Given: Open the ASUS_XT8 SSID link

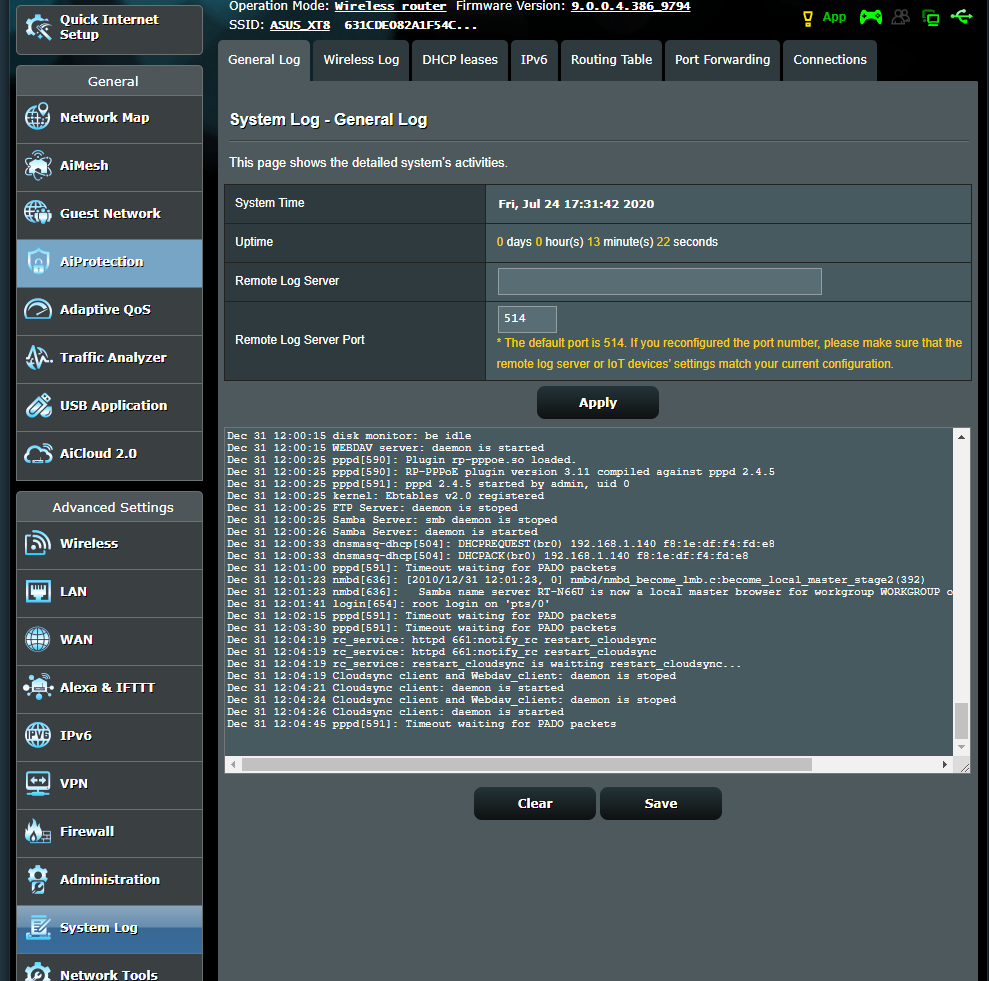Looking at the screenshot, I should 300,25.
